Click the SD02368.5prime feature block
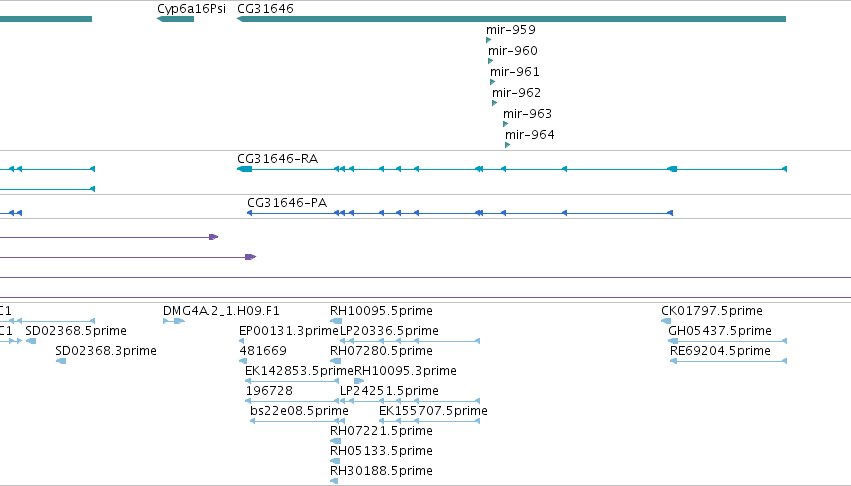Screen dimensions: 851x486 click(31, 341)
